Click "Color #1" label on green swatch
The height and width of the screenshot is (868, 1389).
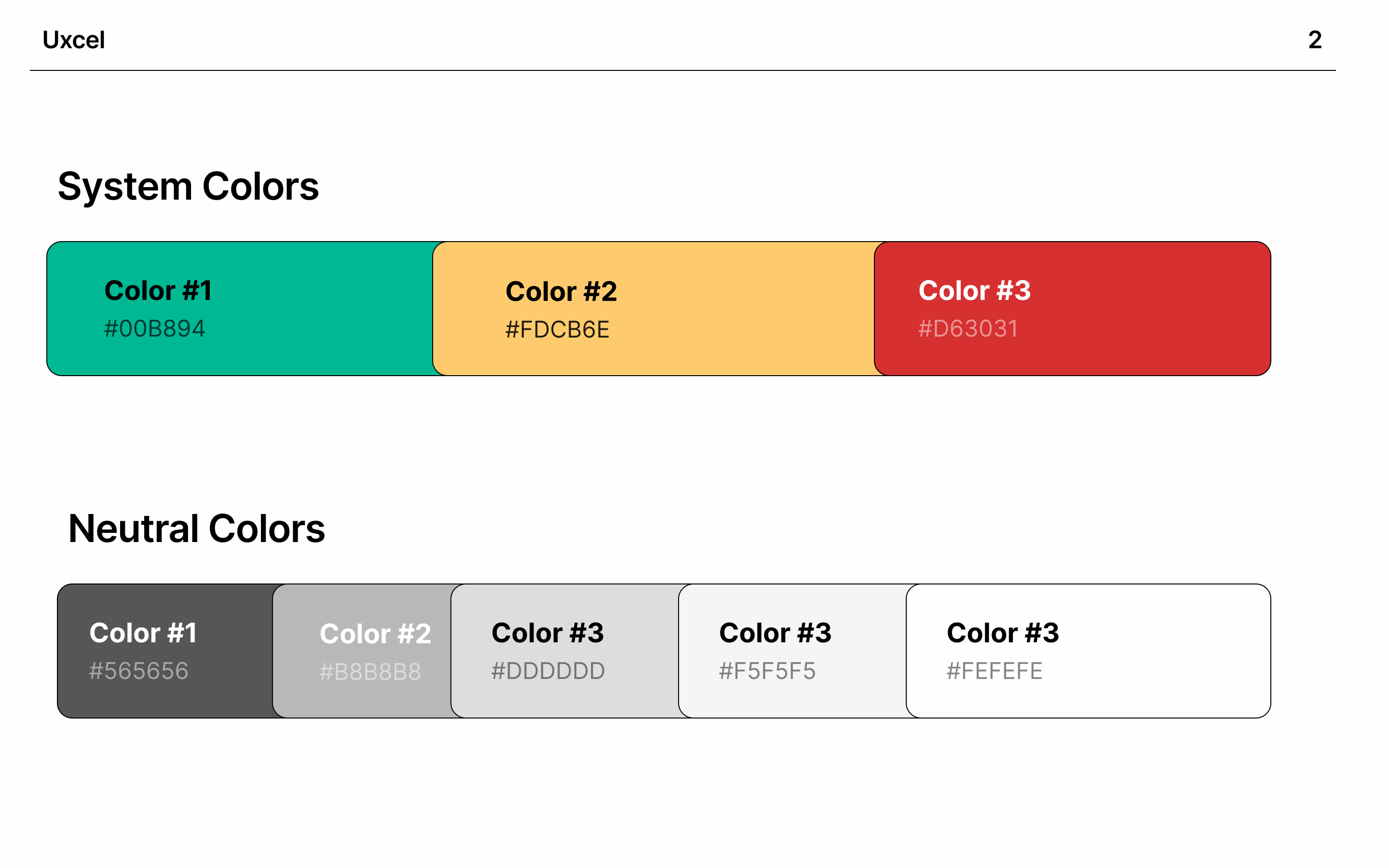tap(158, 290)
